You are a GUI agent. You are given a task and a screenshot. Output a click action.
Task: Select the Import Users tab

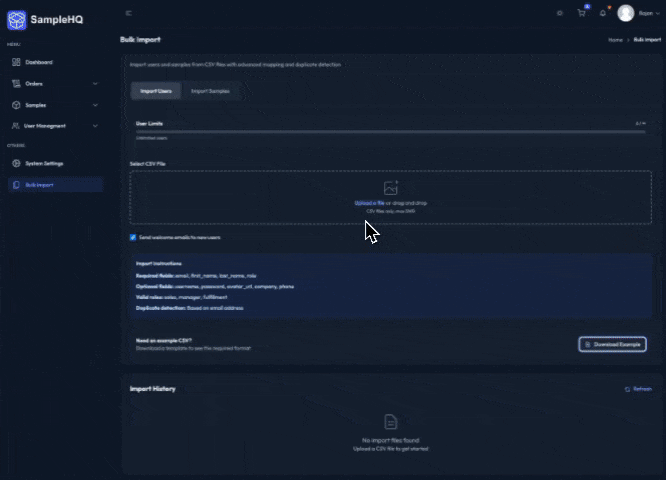(155, 91)
